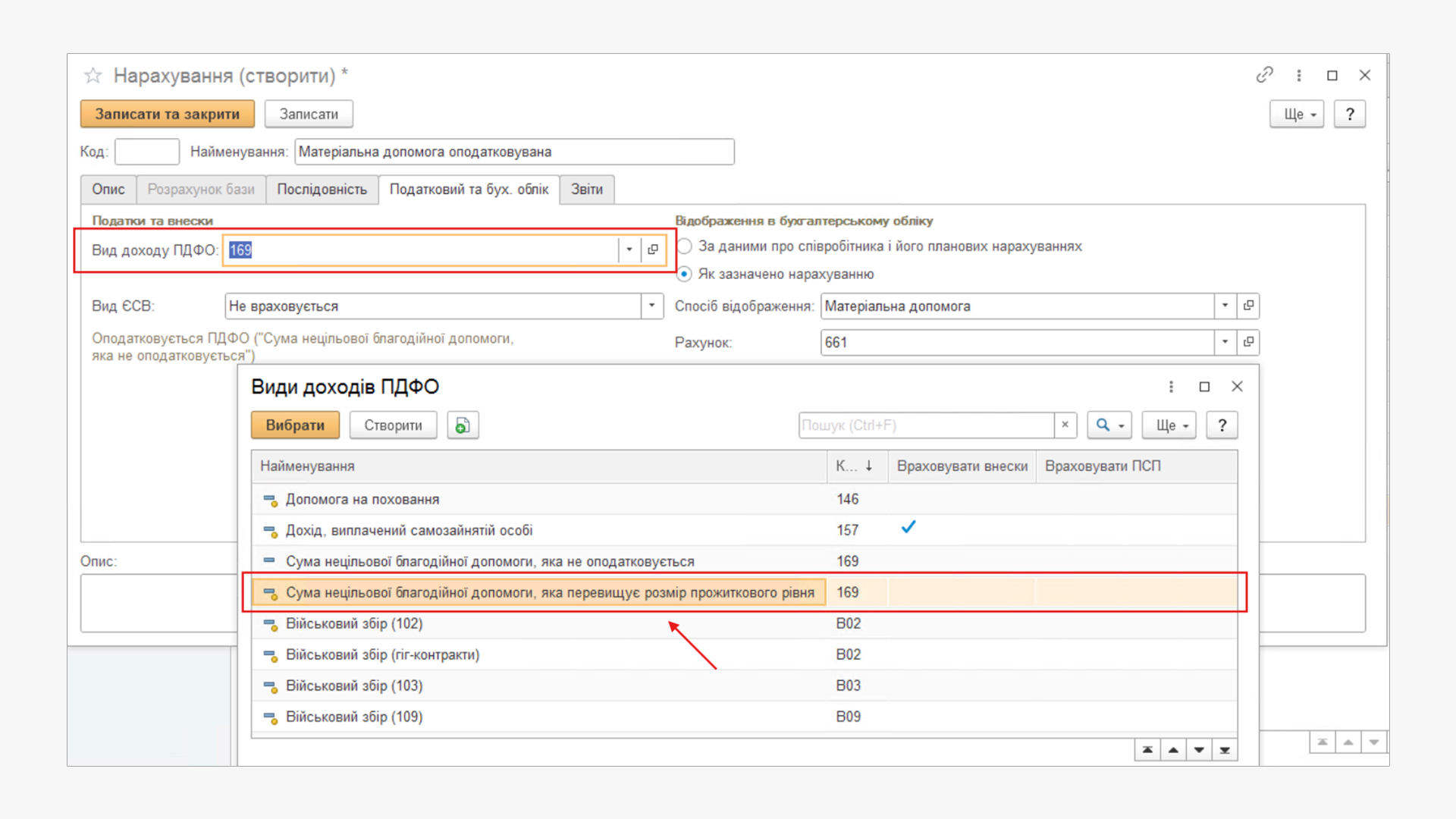Click Записати та закрити button
The image size is (1456, 819).
click(167, 115)
